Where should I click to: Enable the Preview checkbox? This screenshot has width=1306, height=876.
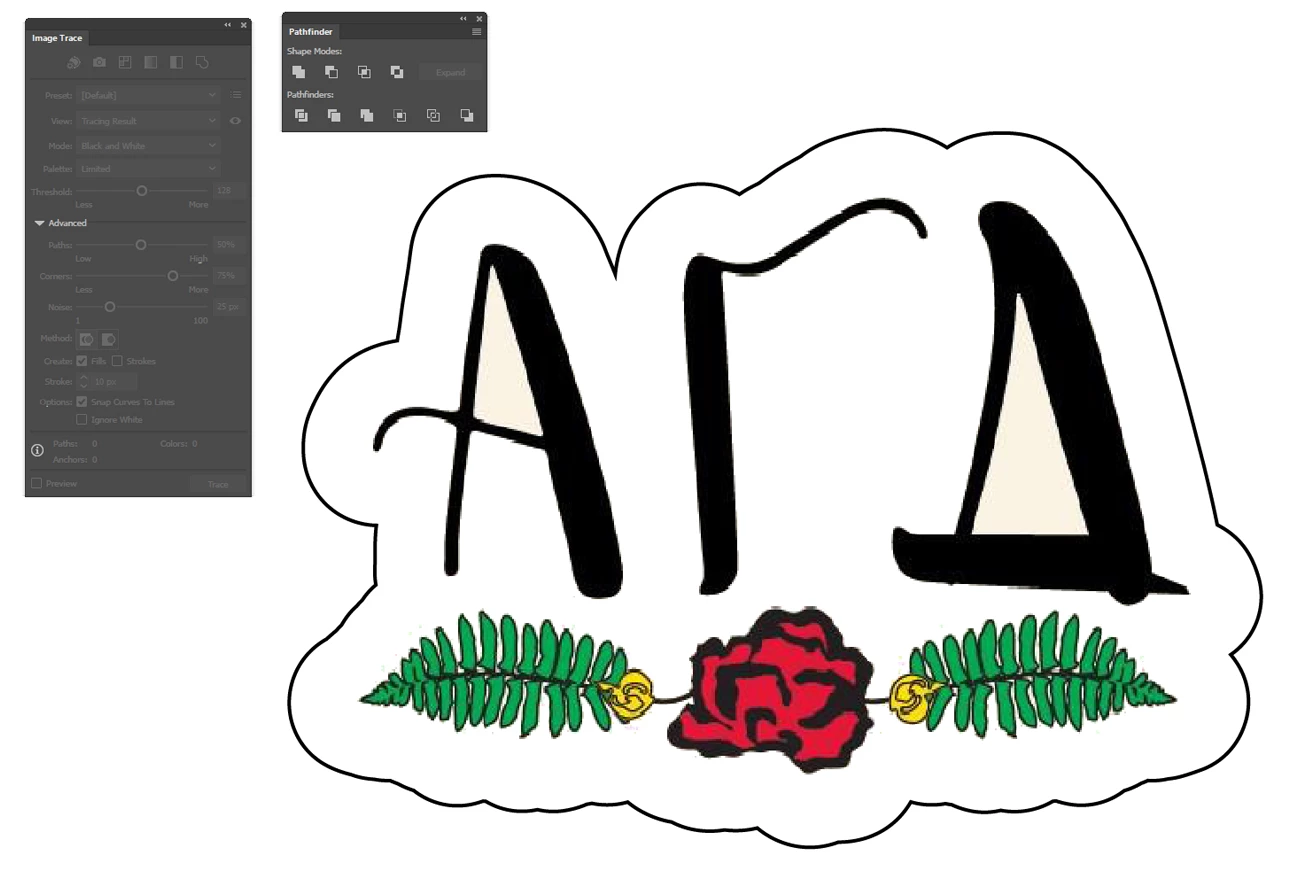click(37, 484)
